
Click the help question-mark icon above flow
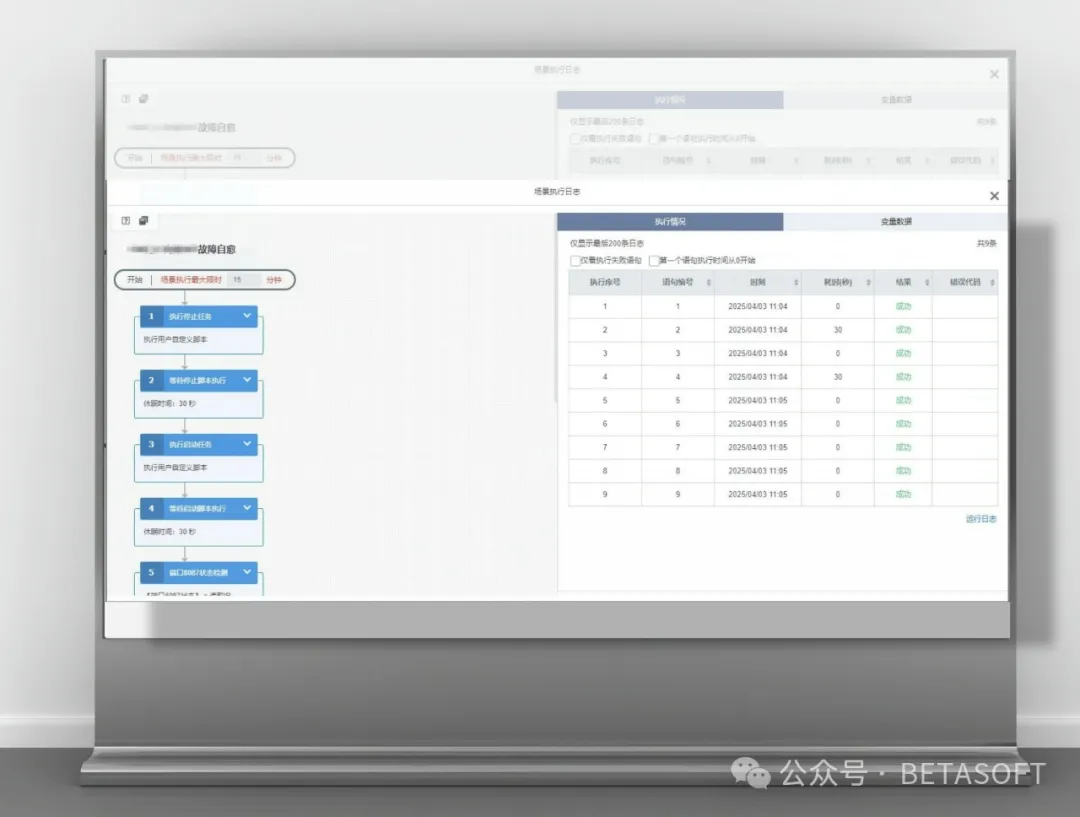(125, 220)
